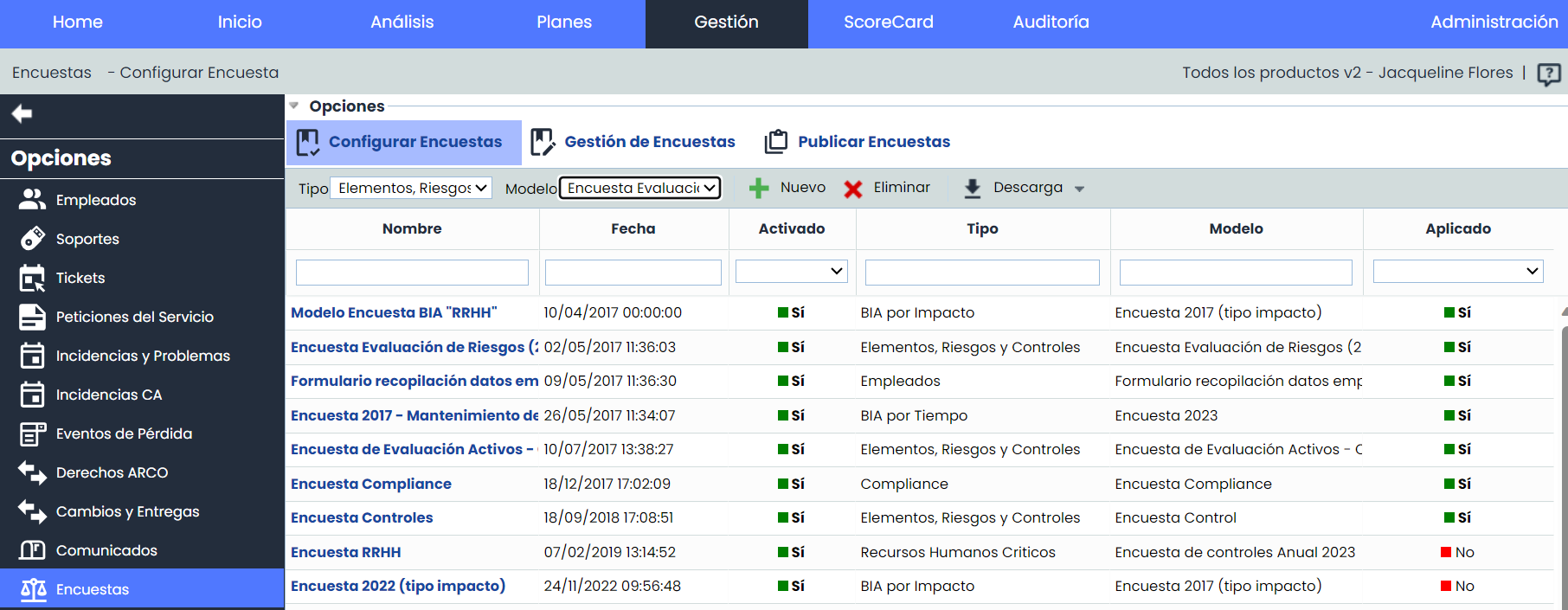
Task: Open the Activado column filter dropdown
Action: (x=791, y=272)
